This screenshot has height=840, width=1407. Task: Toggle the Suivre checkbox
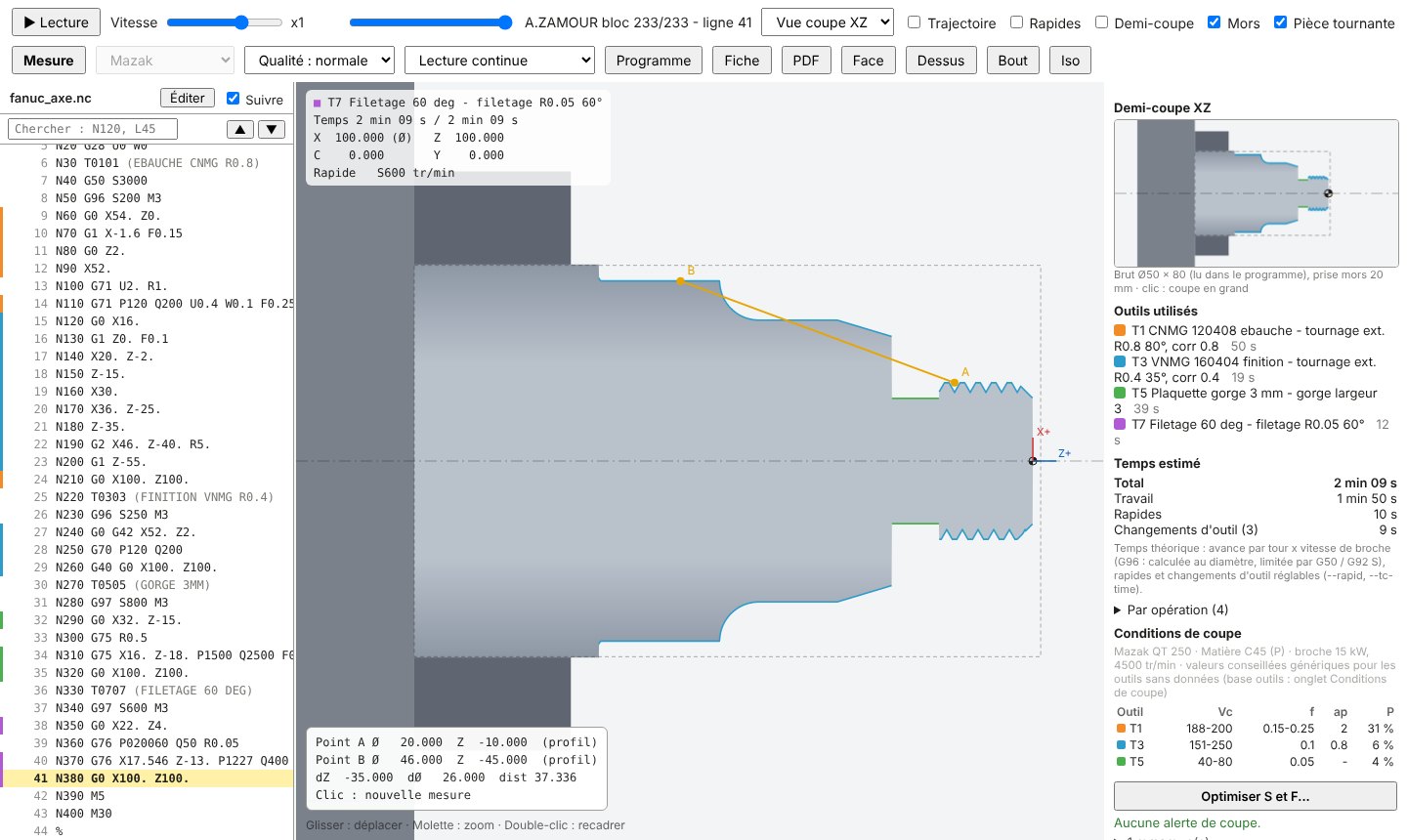pyautogui.click(x=233, y=99)
